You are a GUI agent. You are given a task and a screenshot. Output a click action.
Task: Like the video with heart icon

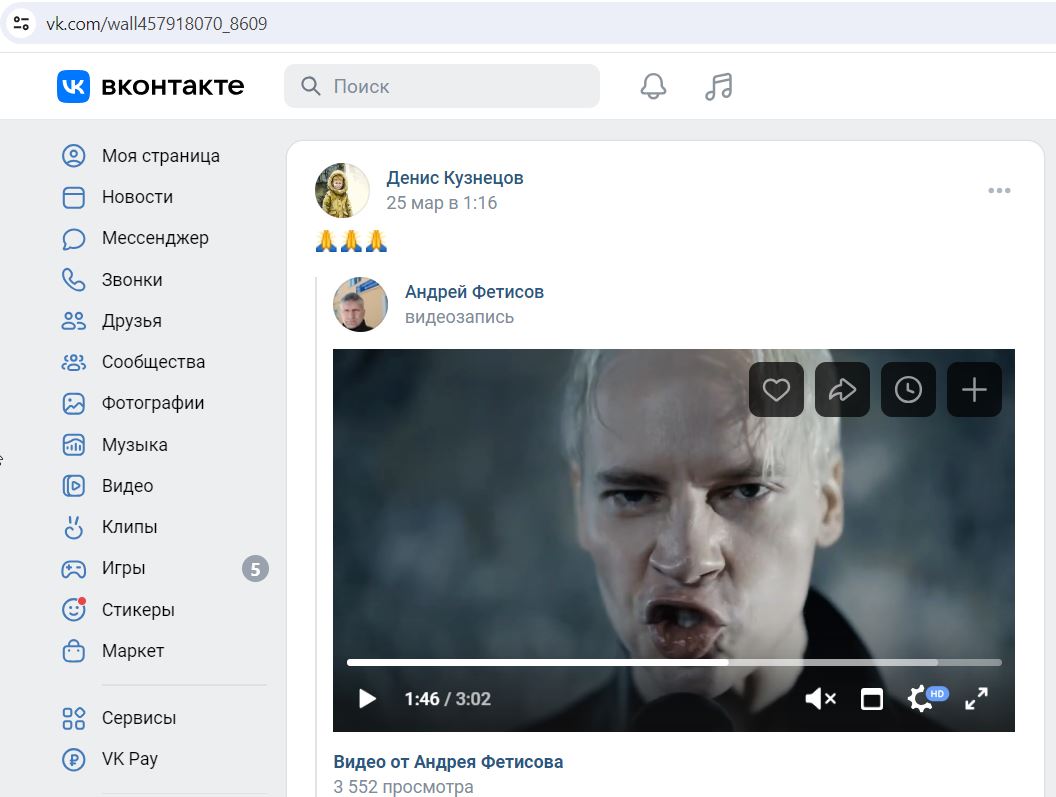776,389
